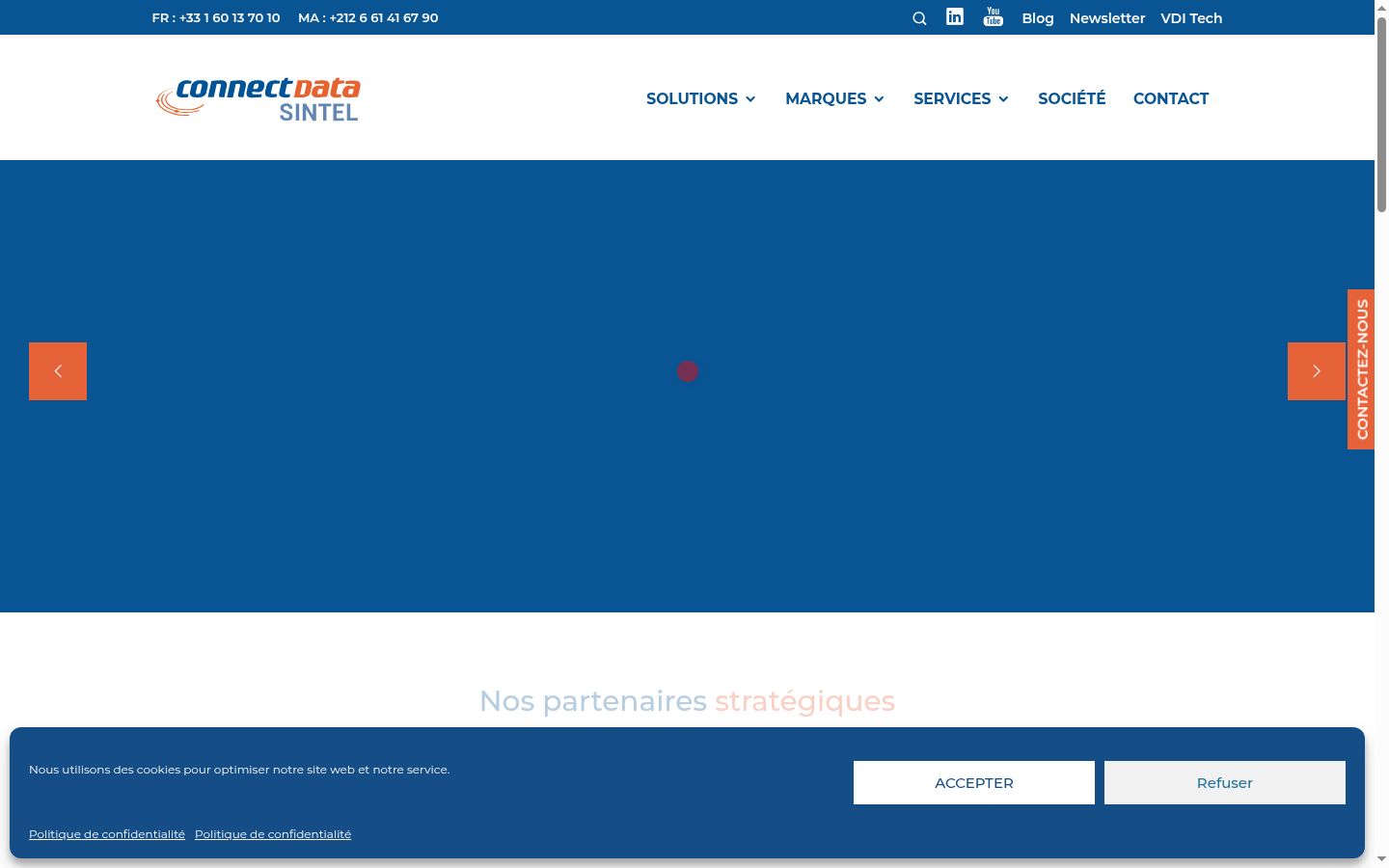Click the scrollbar down arrow

pyautogui.click(x=1381, y=859)
